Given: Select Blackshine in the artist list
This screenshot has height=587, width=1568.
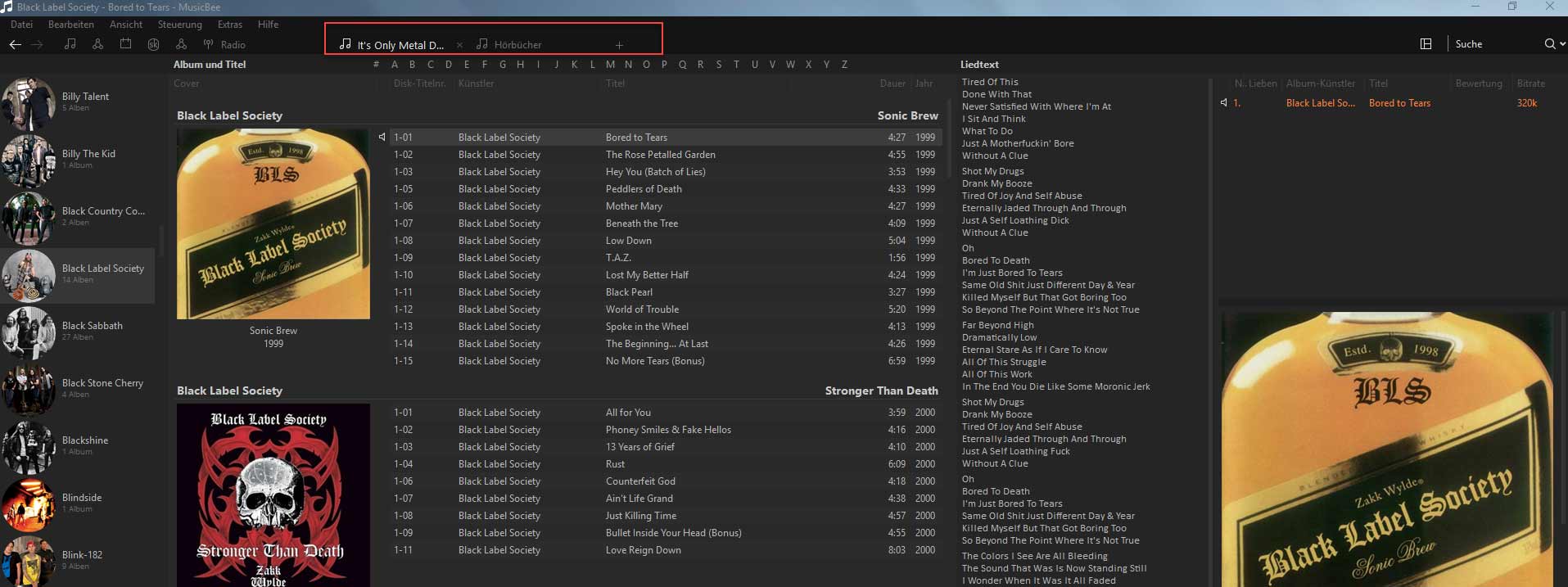Looking at the screenshot, I should click(78, 445).
